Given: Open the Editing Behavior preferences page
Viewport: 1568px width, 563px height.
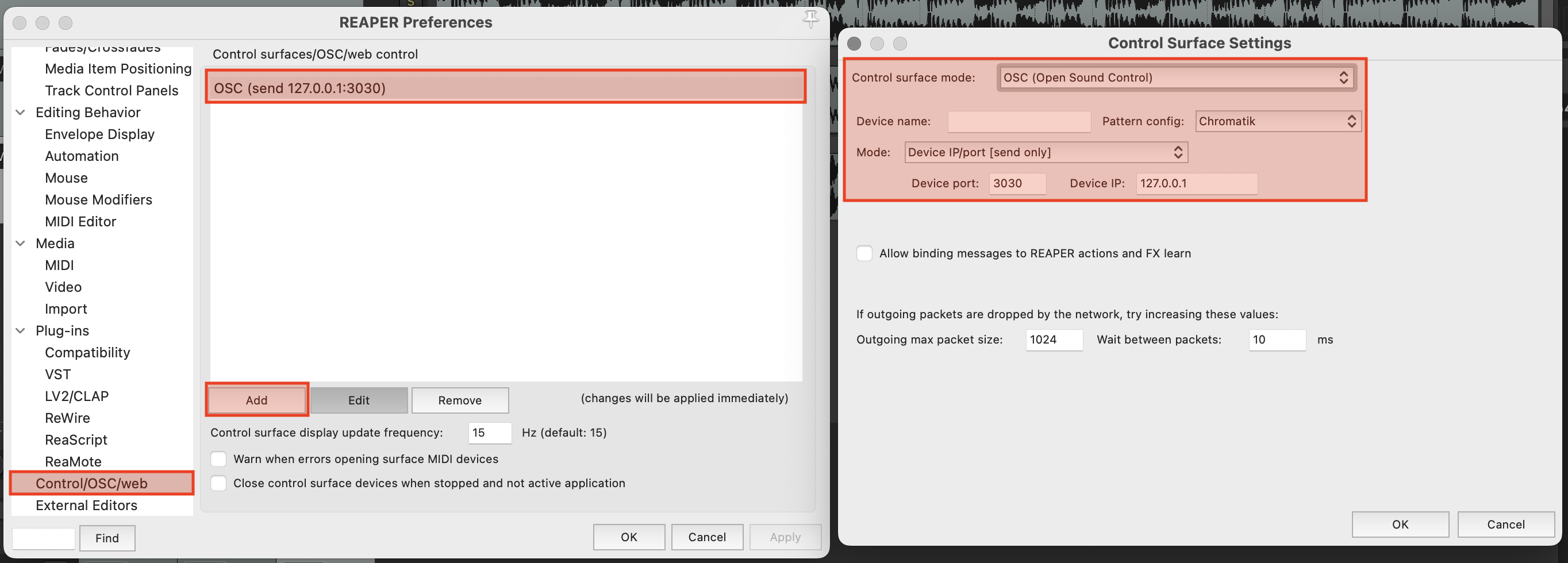Looking at the screenshot, I should [x=87, y=113].
